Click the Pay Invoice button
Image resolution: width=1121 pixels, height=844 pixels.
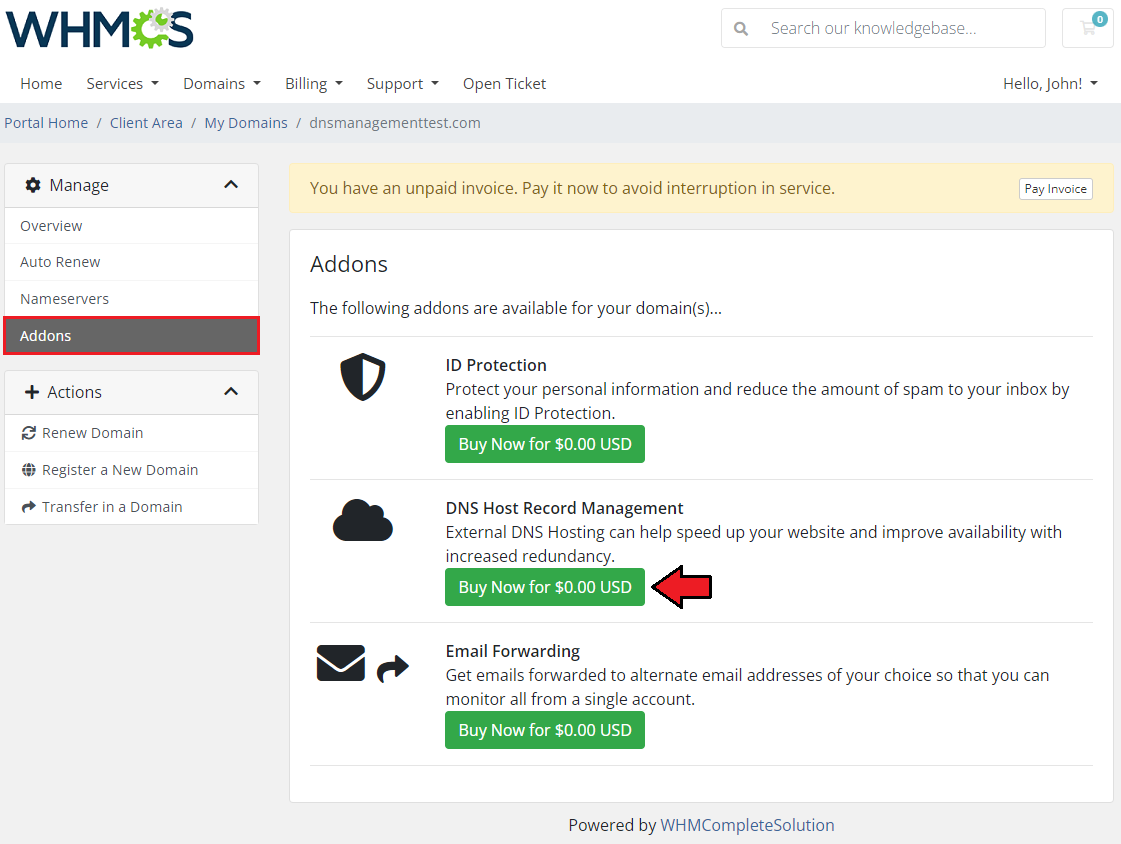pyautogui.click(x=1055, y=189)
